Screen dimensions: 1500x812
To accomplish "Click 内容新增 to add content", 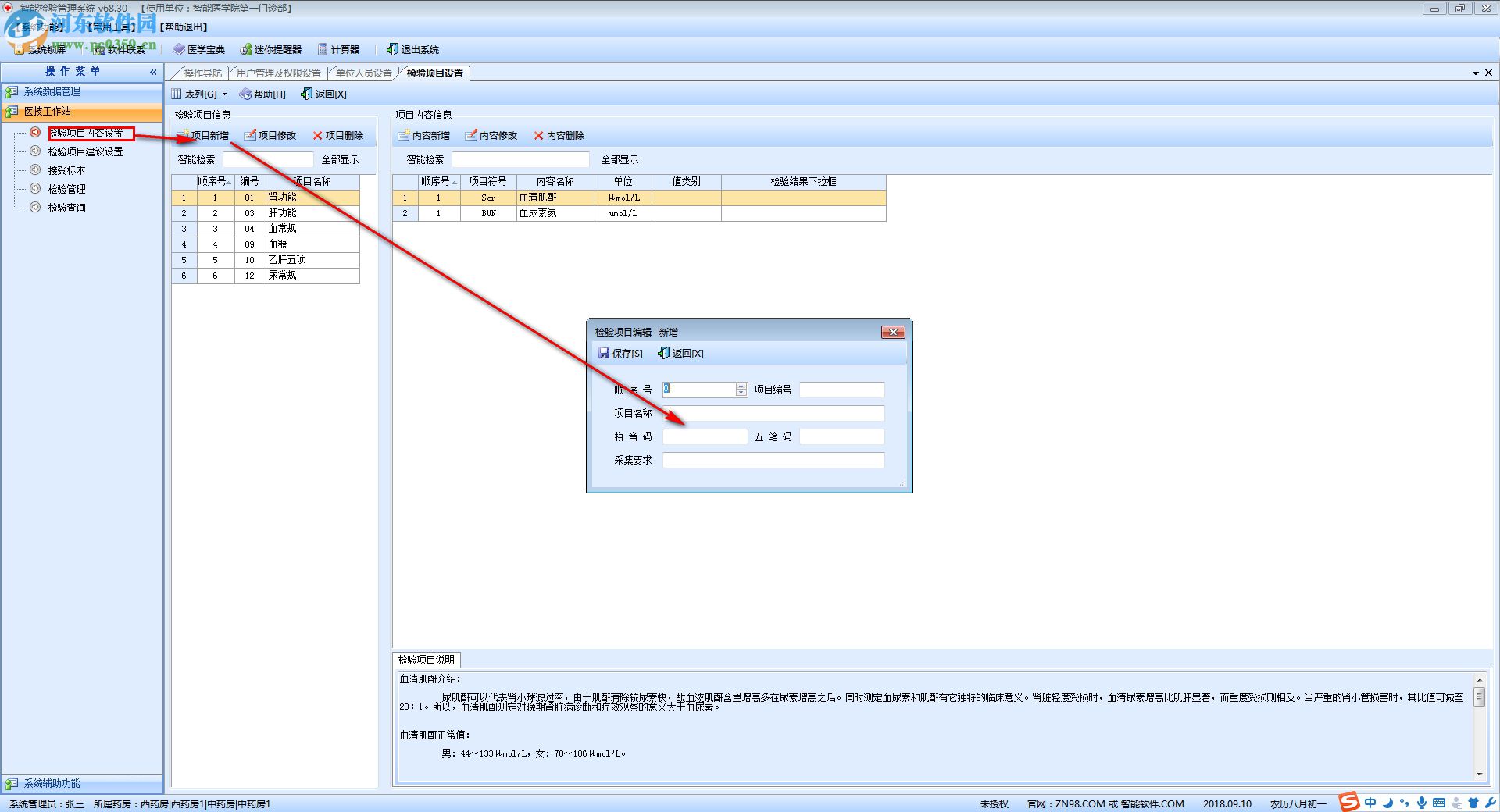I will (x=424, y=135).
